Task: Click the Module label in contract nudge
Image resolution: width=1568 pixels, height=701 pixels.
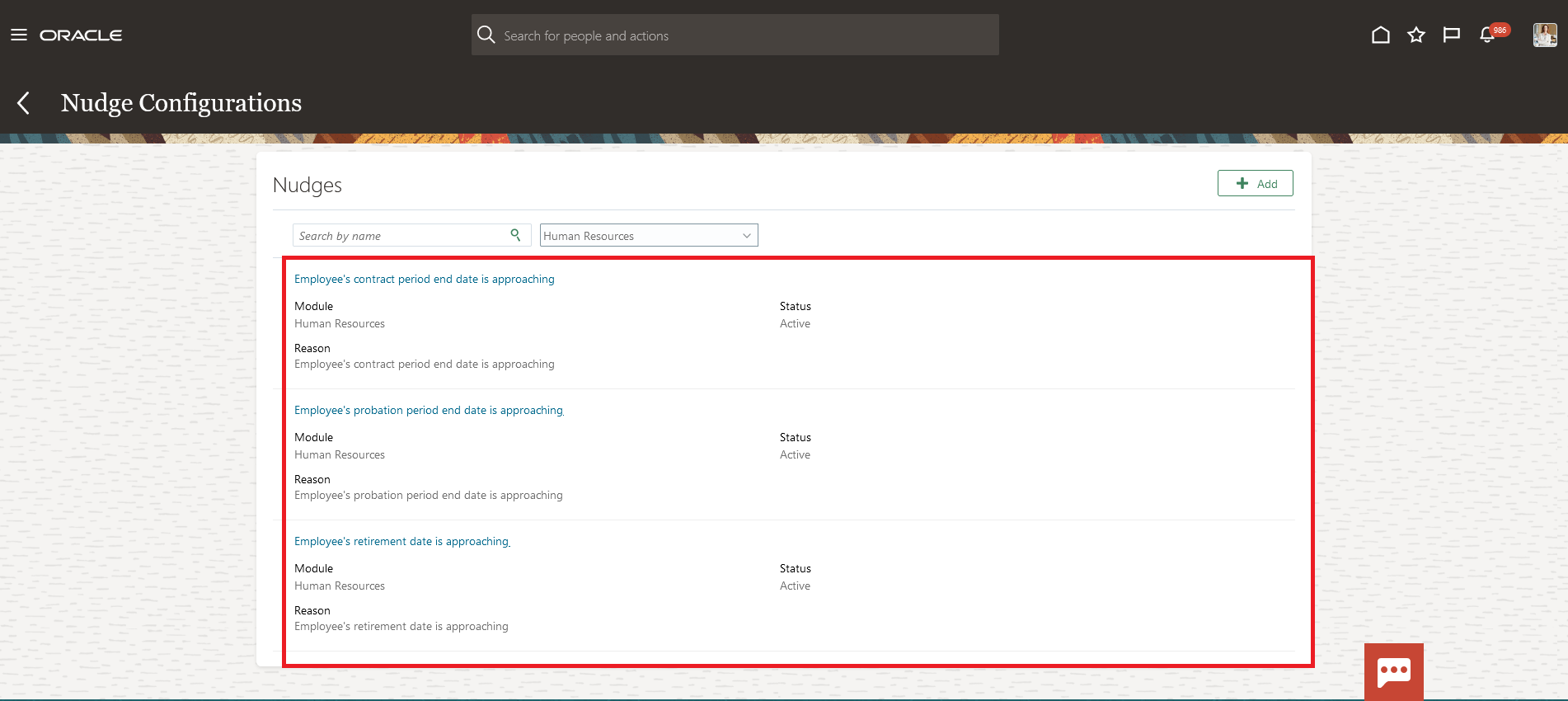Action: pyautogui.click(x=314, y=306)
